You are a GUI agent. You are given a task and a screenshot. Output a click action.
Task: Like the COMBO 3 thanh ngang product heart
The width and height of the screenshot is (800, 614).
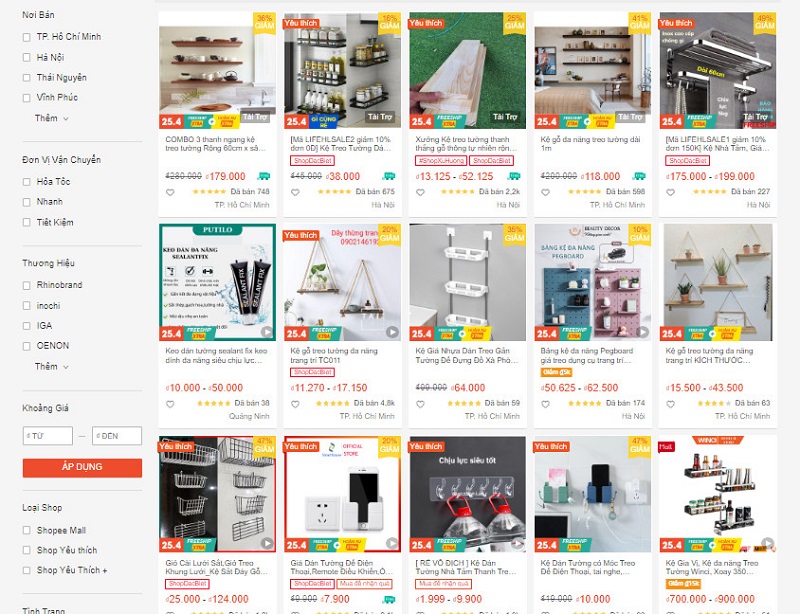pyautogui.click(x=170, y=192)
